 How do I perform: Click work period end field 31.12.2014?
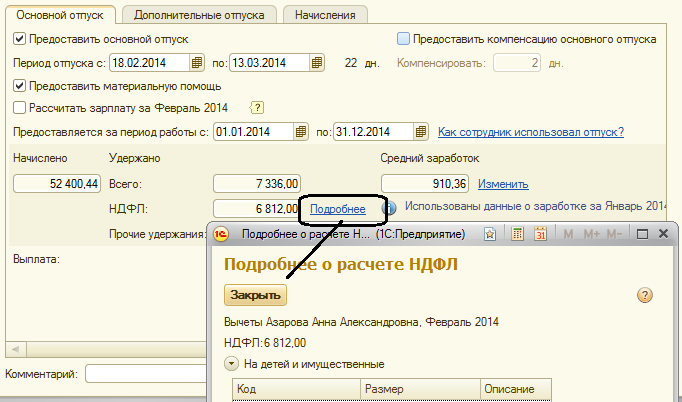coord(374,132)
